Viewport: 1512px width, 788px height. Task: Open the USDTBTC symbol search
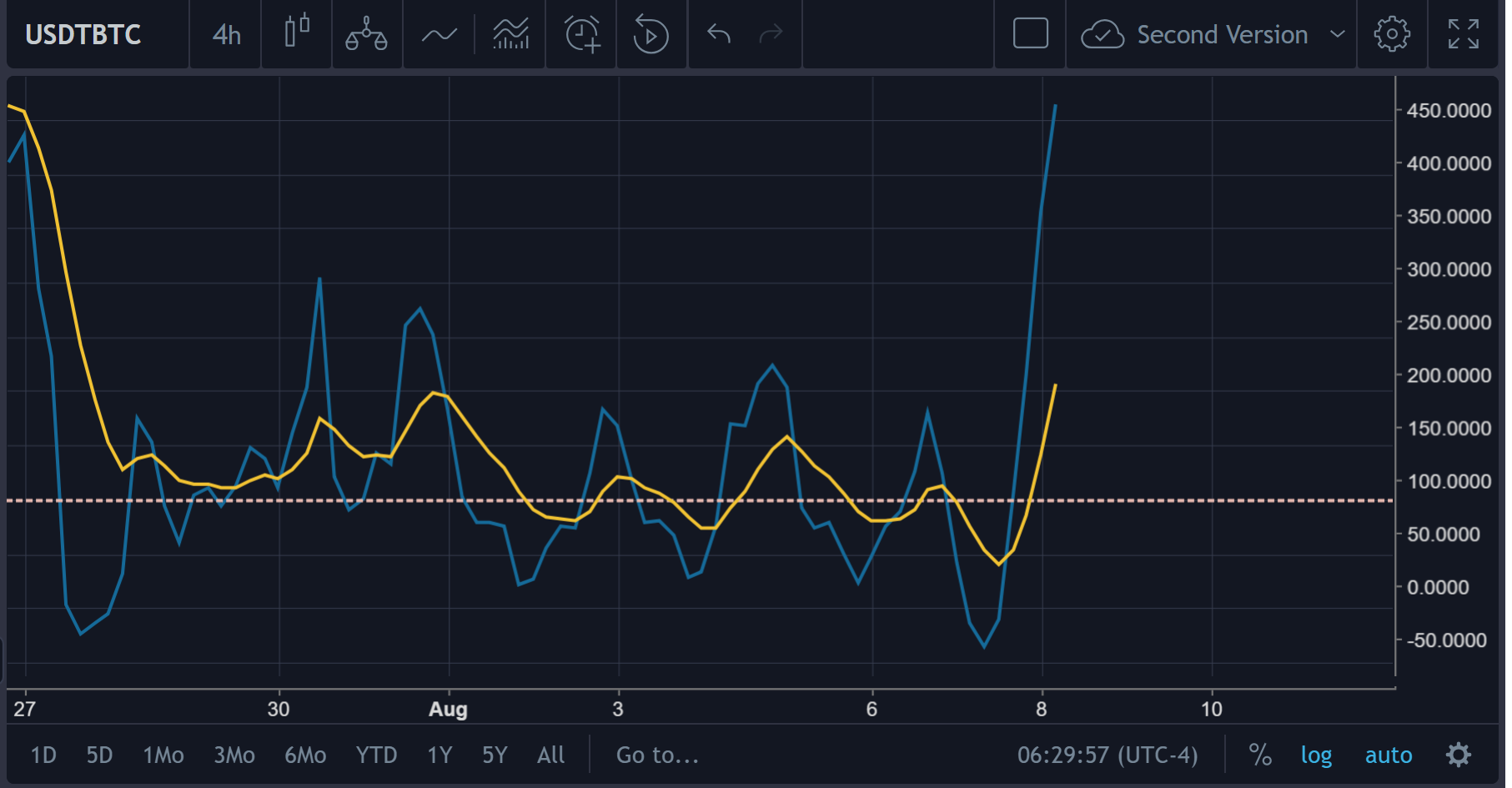(83, 35)
